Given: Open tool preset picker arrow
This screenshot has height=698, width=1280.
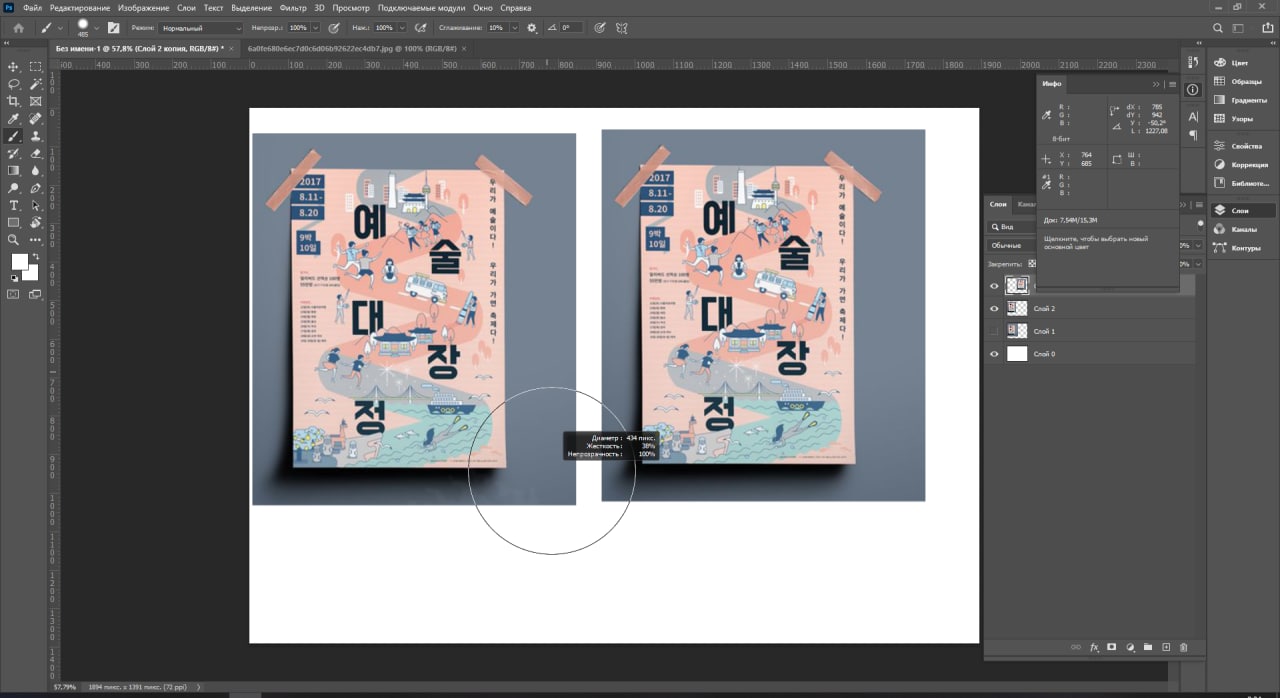Looking at the screenshot, I should (x=60, y=28).
